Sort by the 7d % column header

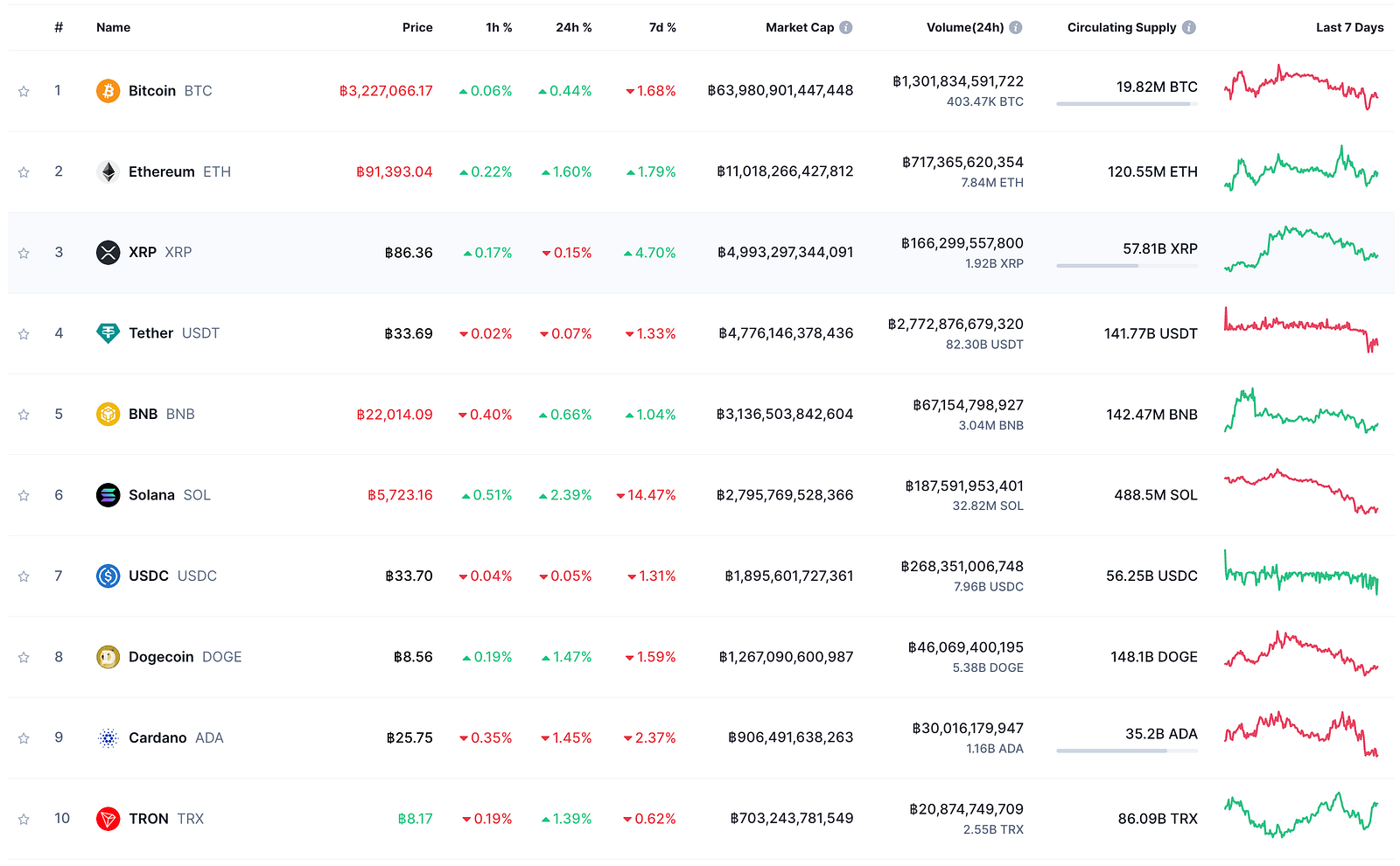662,27
